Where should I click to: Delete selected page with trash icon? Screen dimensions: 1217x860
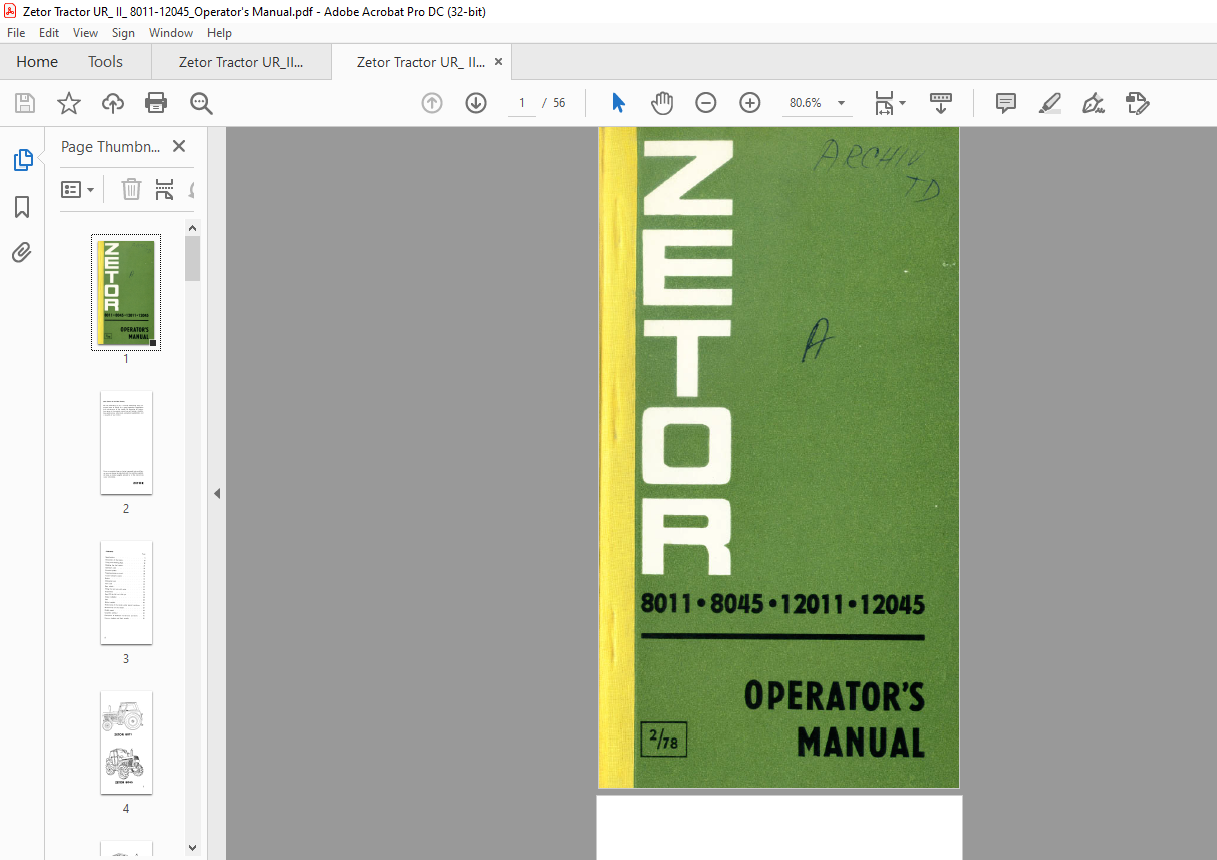[131, 189]
